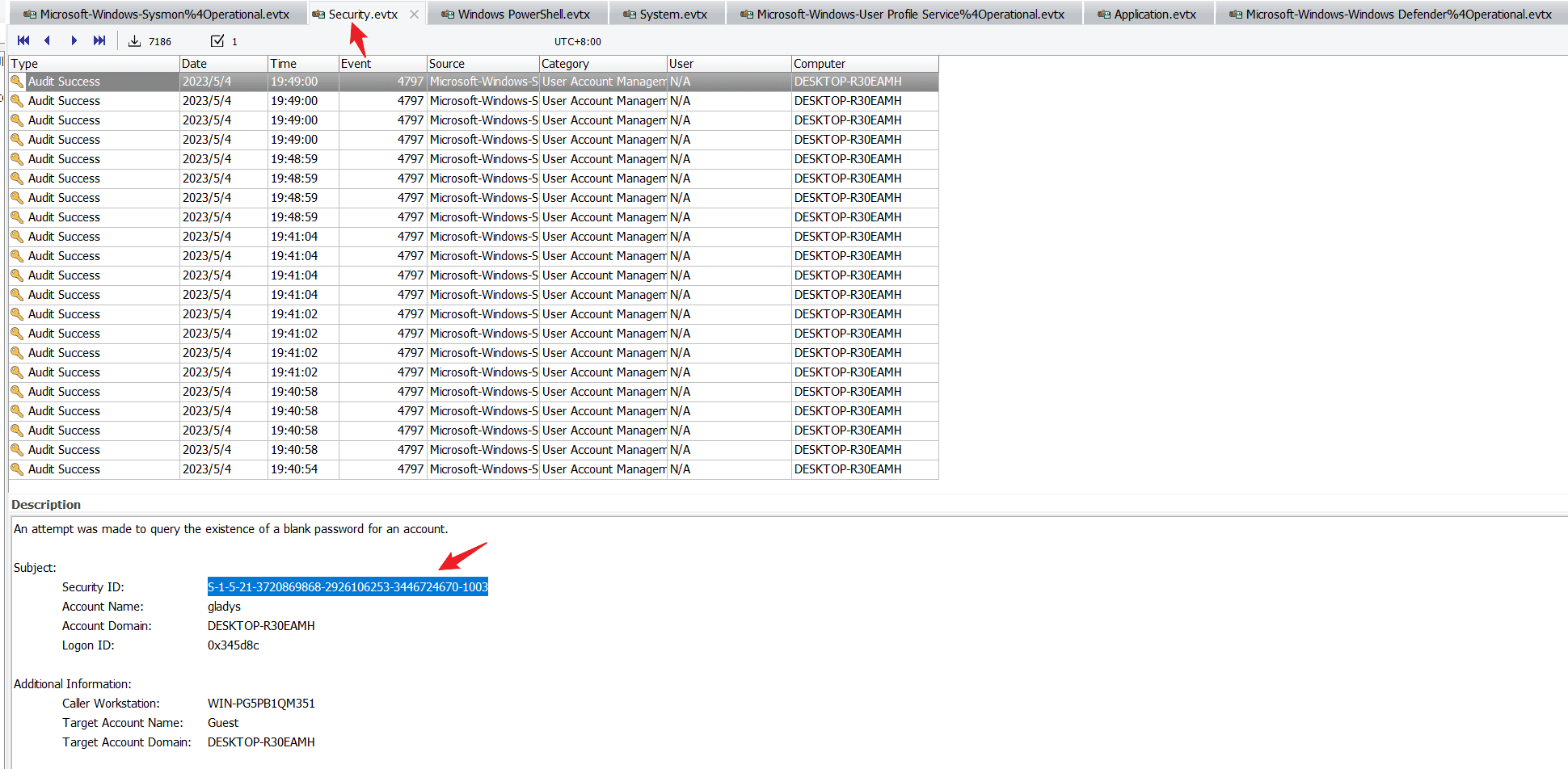1568x769 pixels.
Task: Toggle the checked-events checkbox icon
Action: pyautogui.click(x=217, y=41)
